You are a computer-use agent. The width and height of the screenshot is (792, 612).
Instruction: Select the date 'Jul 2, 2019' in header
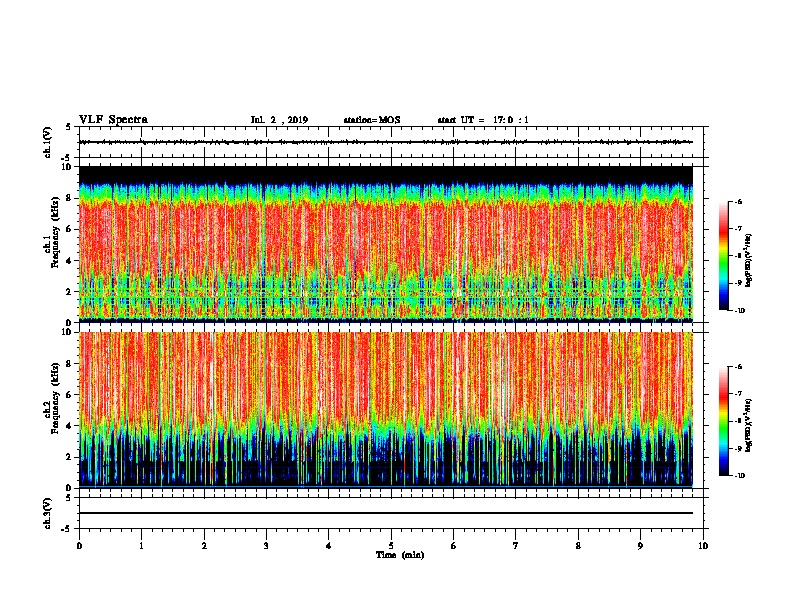279,120
